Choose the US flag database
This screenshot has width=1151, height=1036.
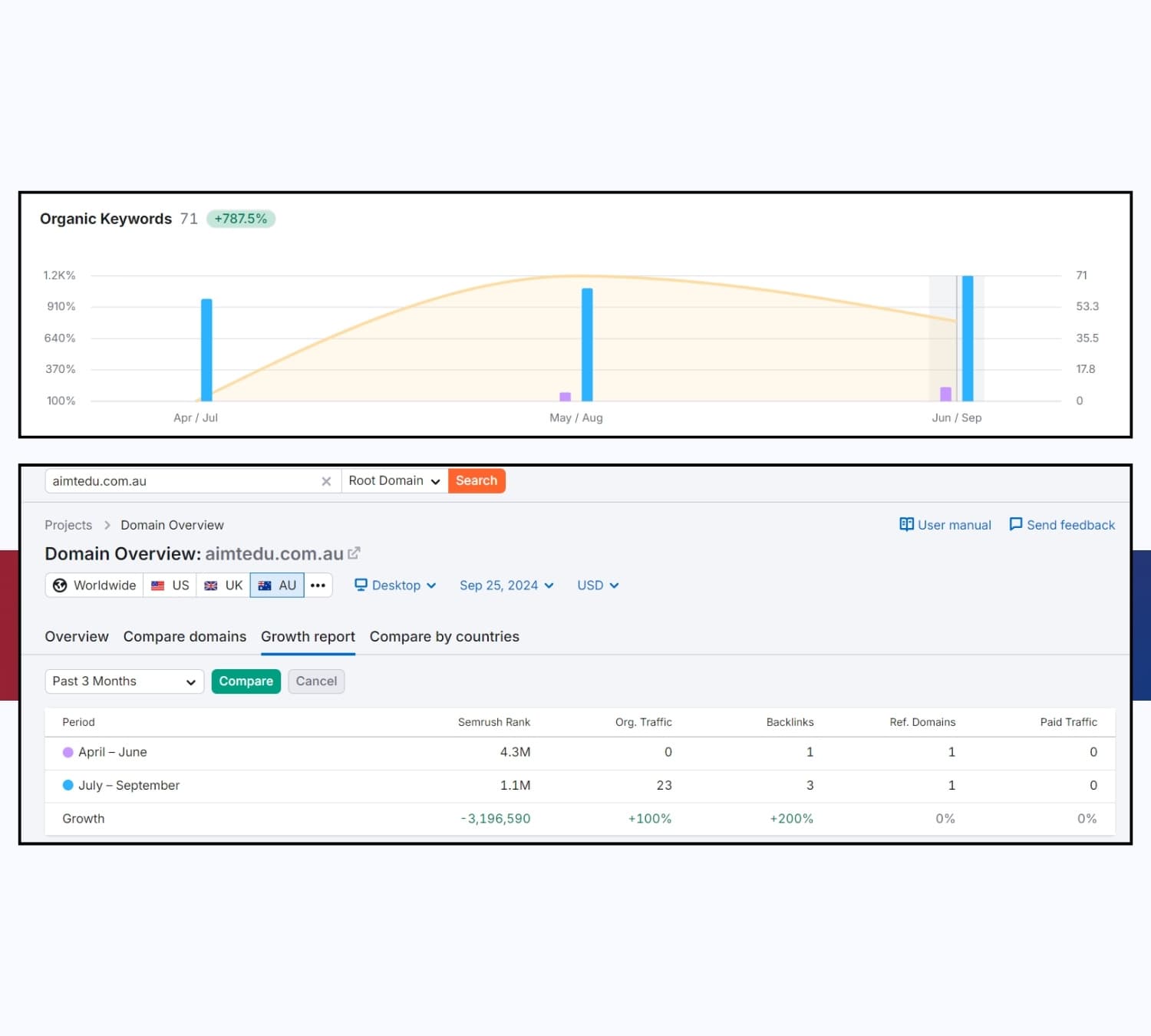point(170,586)
